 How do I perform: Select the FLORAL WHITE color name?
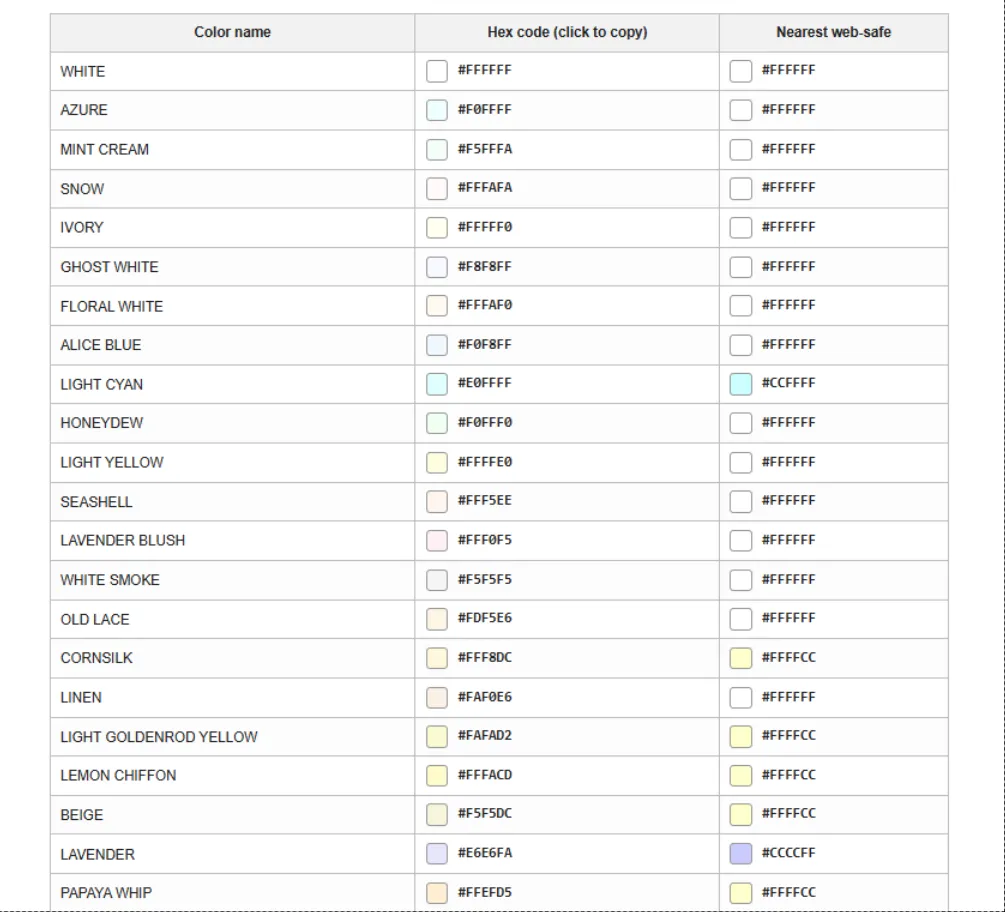[112, 306]
